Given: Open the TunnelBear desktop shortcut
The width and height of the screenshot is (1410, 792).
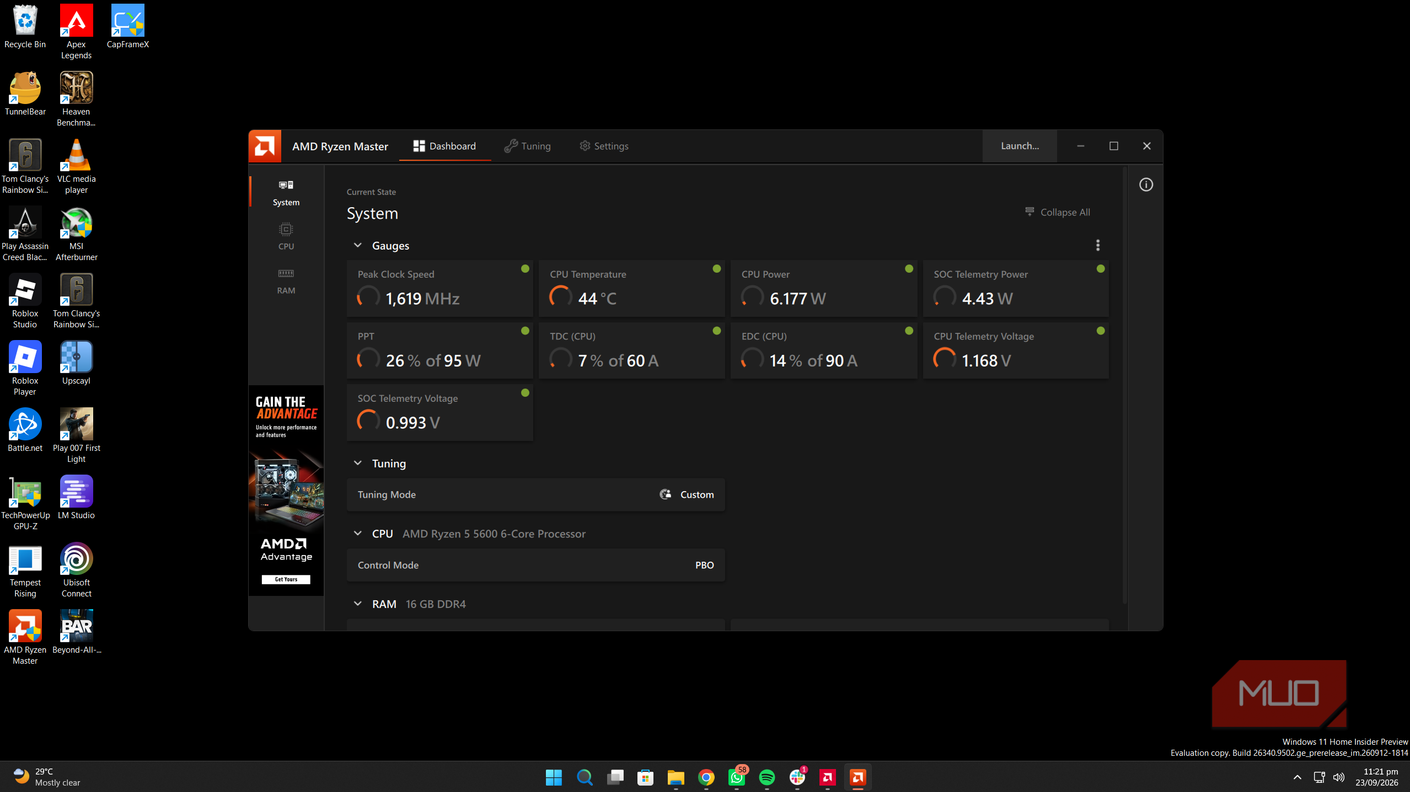Looking at the screenshot, I should point(25,94).
